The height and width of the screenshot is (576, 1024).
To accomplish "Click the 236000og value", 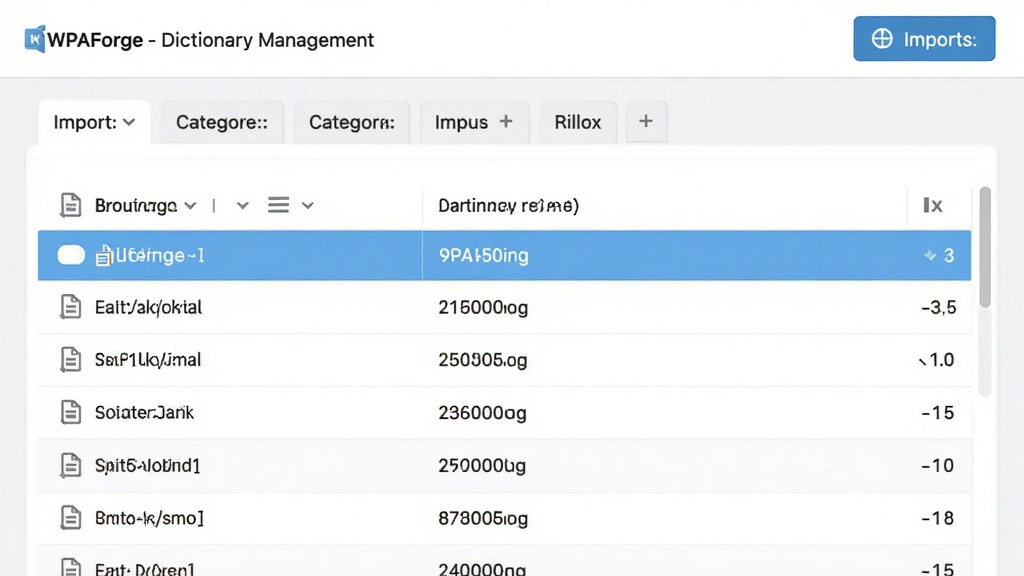I will 483,413.
